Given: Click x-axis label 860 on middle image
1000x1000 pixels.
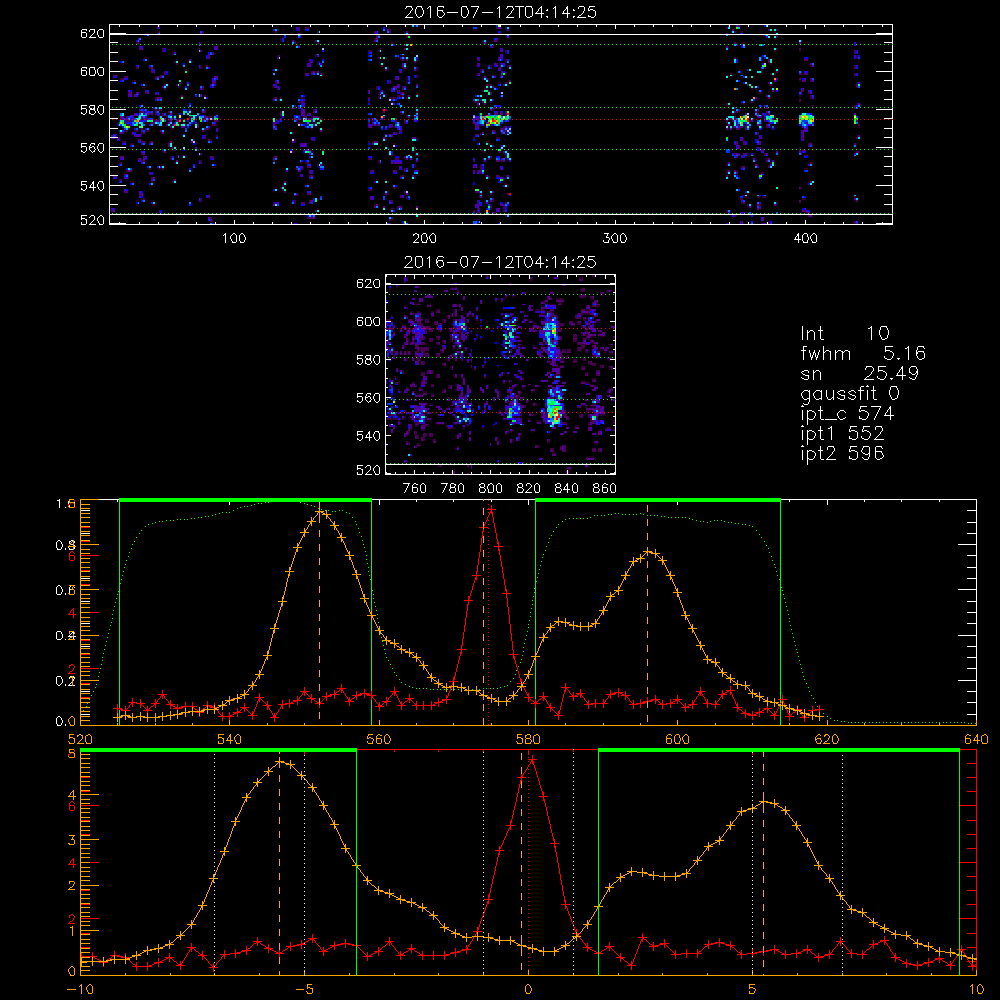Looking at the screenshot, I should 605,489.
